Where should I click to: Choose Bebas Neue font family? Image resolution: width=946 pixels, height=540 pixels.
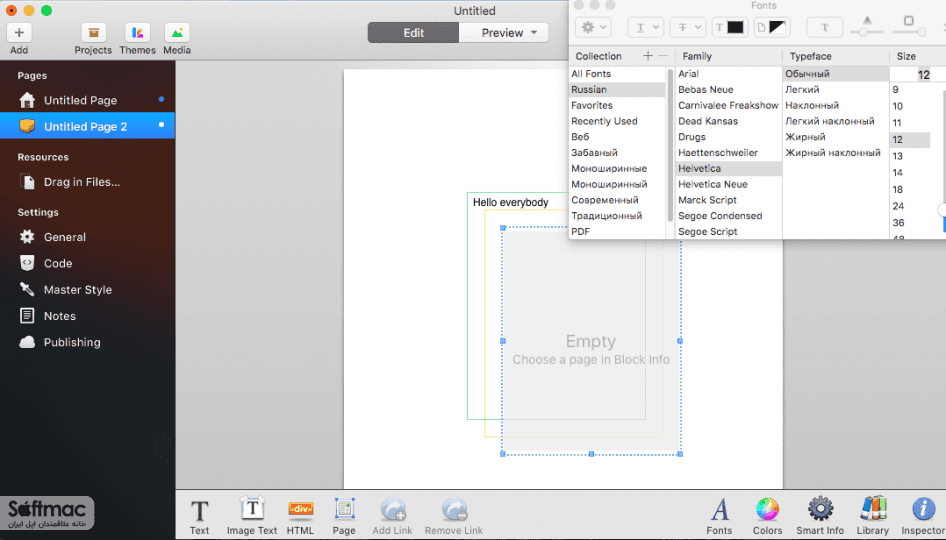705,89
